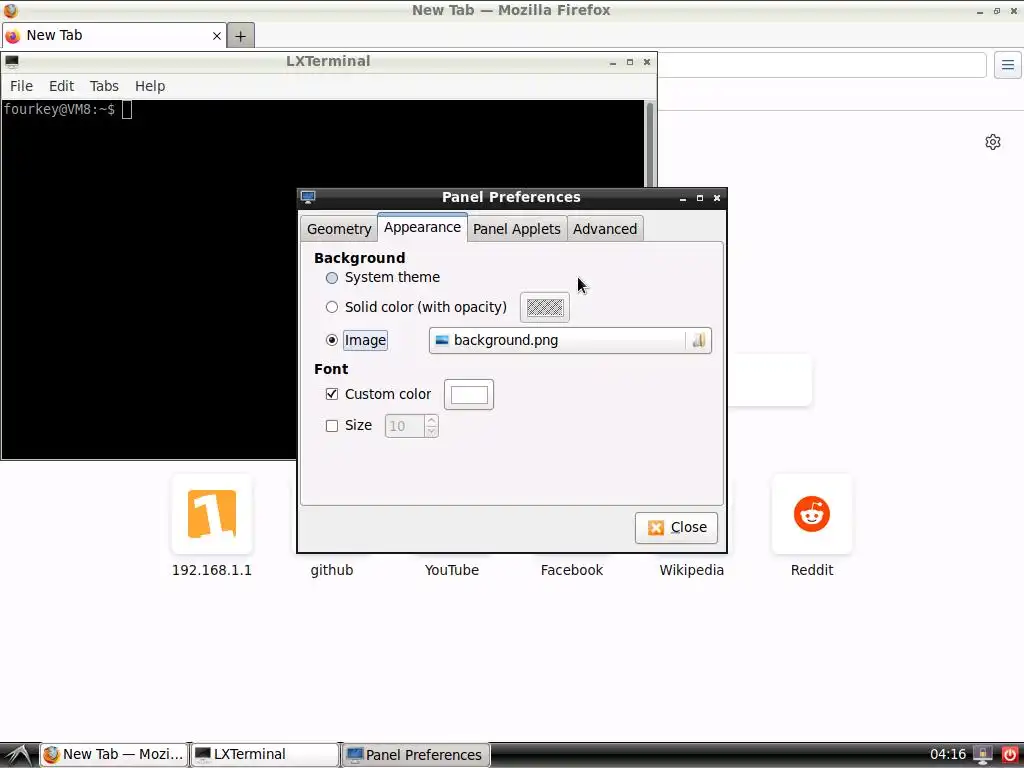The height and width of the screenshot is (768, 1024).
Task: Open the new tab page settings gear
Action: [993, 142]
